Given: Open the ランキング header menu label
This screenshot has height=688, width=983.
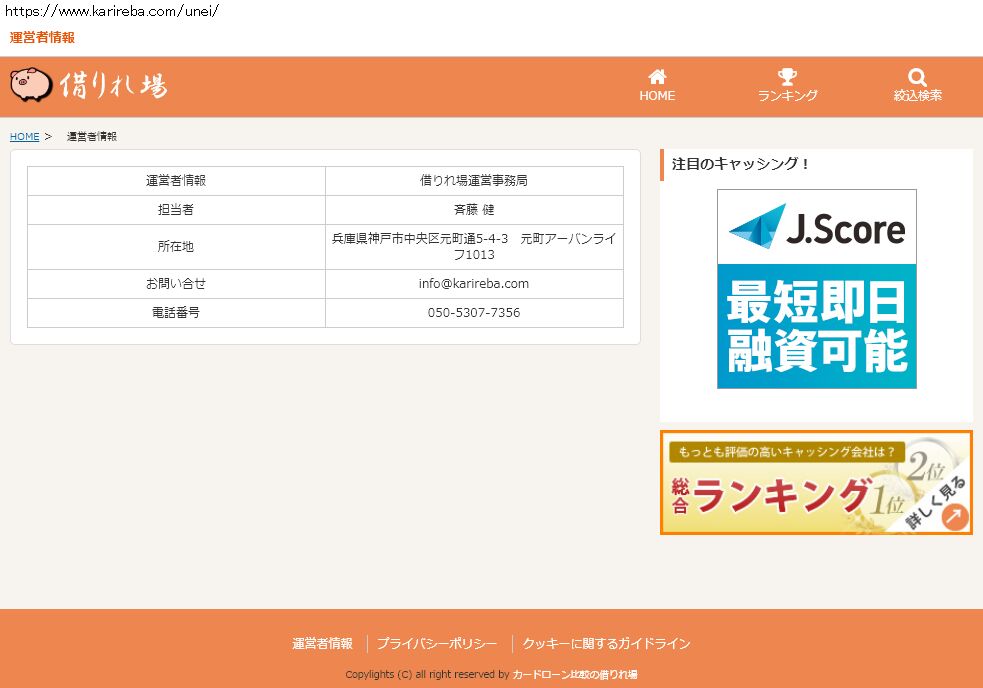Looking at the screenshot, I should click(787, 96).
